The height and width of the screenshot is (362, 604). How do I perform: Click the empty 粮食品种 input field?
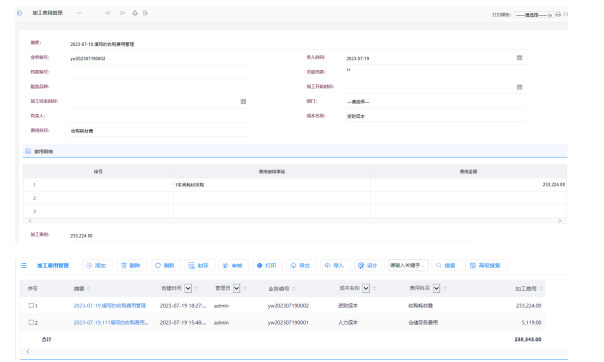[160, 87]
